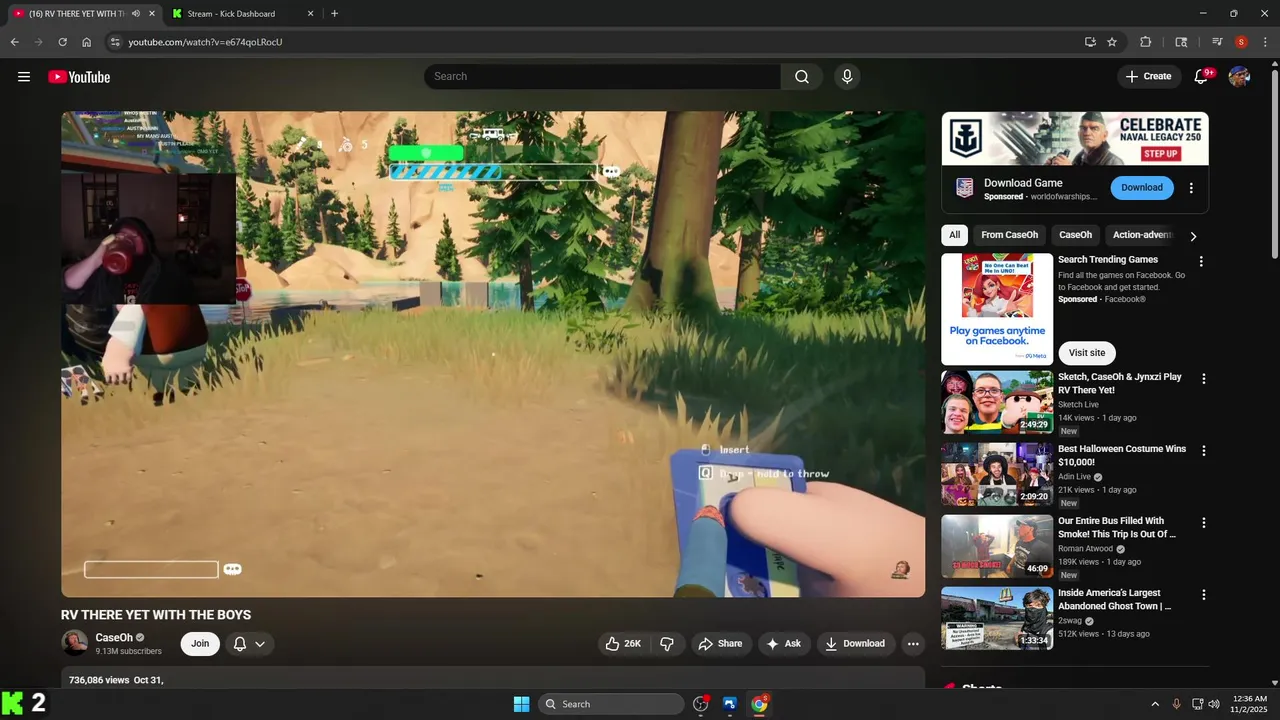This screenshot has width=1280, height=720.
Task: Select the Action-adventure filter chip
Action: click(x=1142, y=235)
